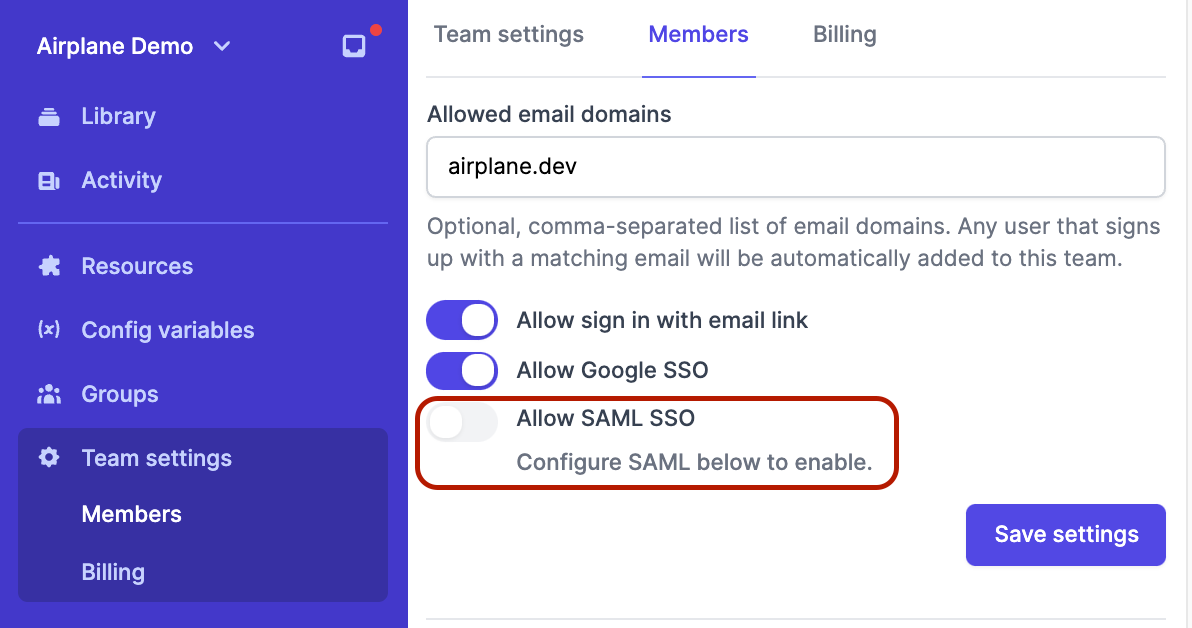
Task: Click the Groups people icon
Action: 49,394
